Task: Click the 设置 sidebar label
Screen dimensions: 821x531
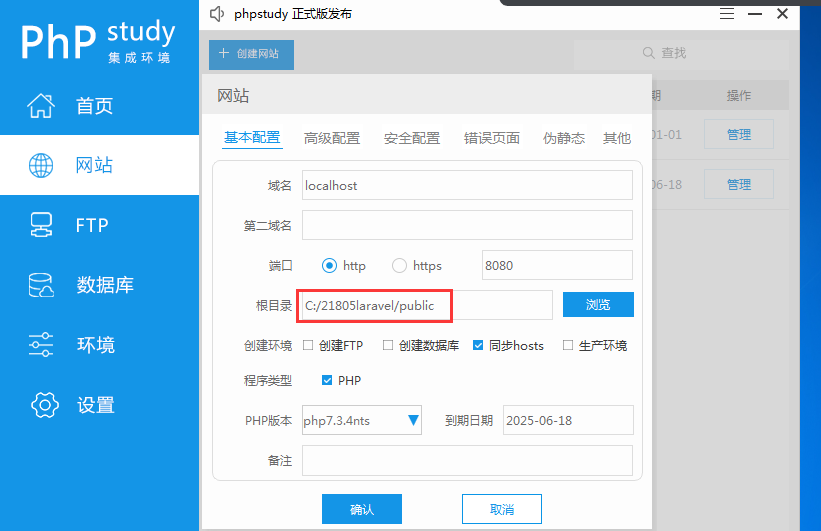Action: [x=95, y=405]
